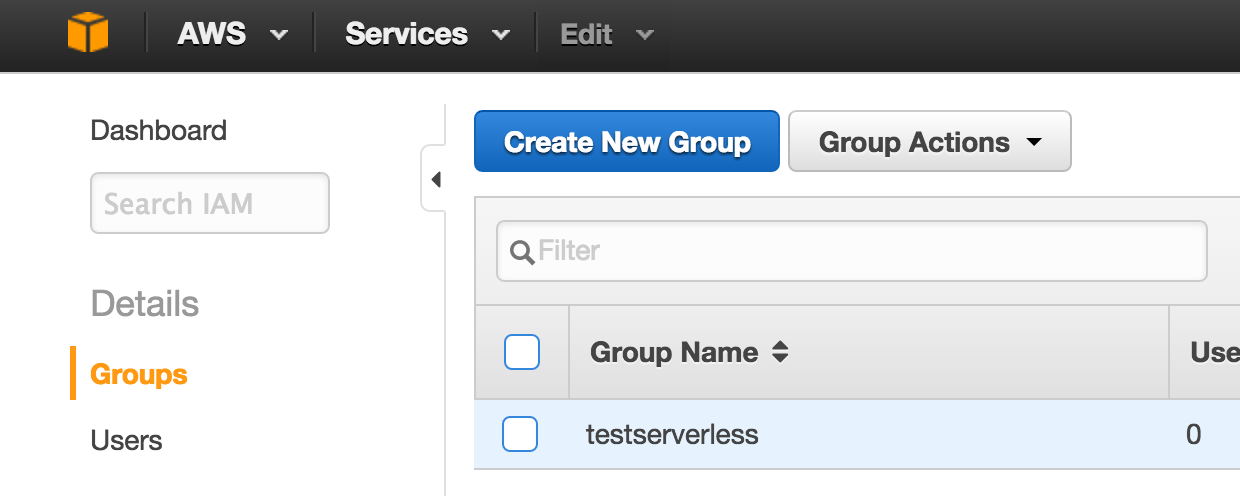Click the chevron beside the Edit menu

[x=645, y=35]
